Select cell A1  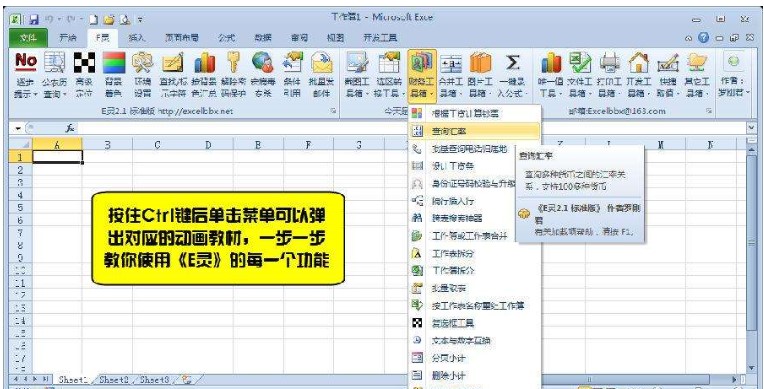[57, 156]
